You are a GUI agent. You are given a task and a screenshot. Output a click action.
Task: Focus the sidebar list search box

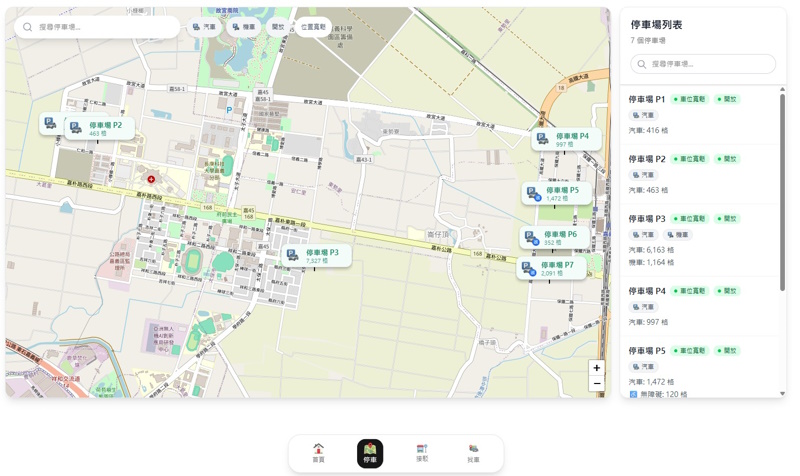point(703,64)
